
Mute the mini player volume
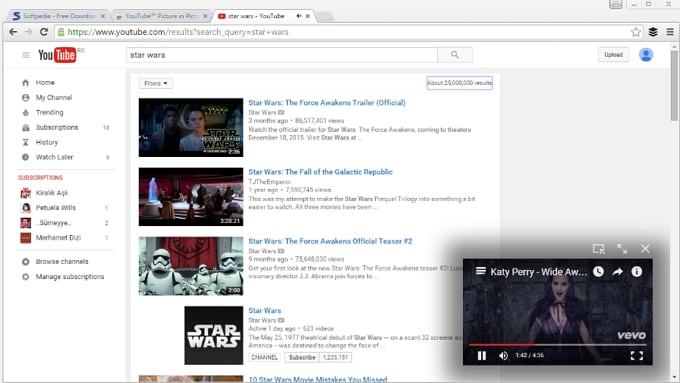coord(503,356)
